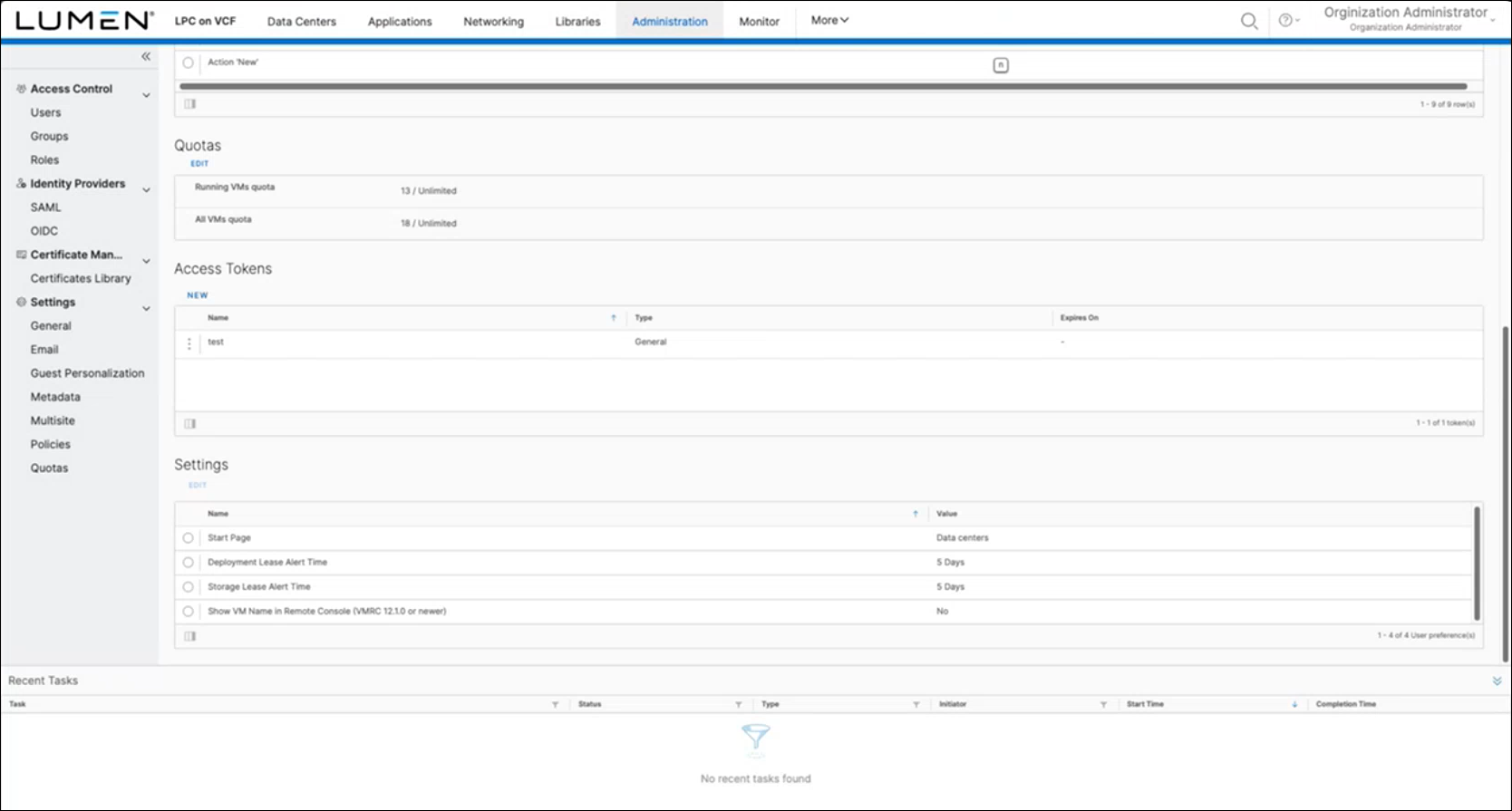Collapse the Access Control section
Image resolution: width=1512 pixels, height=811 pixels.
pos(146,94)
